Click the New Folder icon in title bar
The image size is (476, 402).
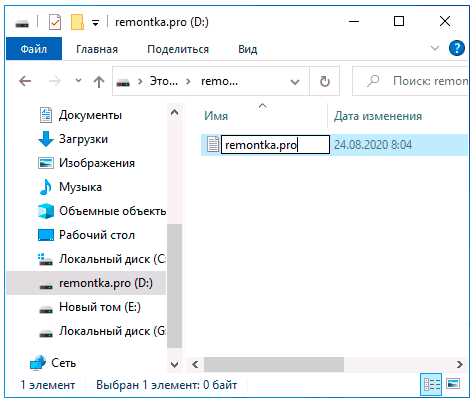[x=77, y=22]
